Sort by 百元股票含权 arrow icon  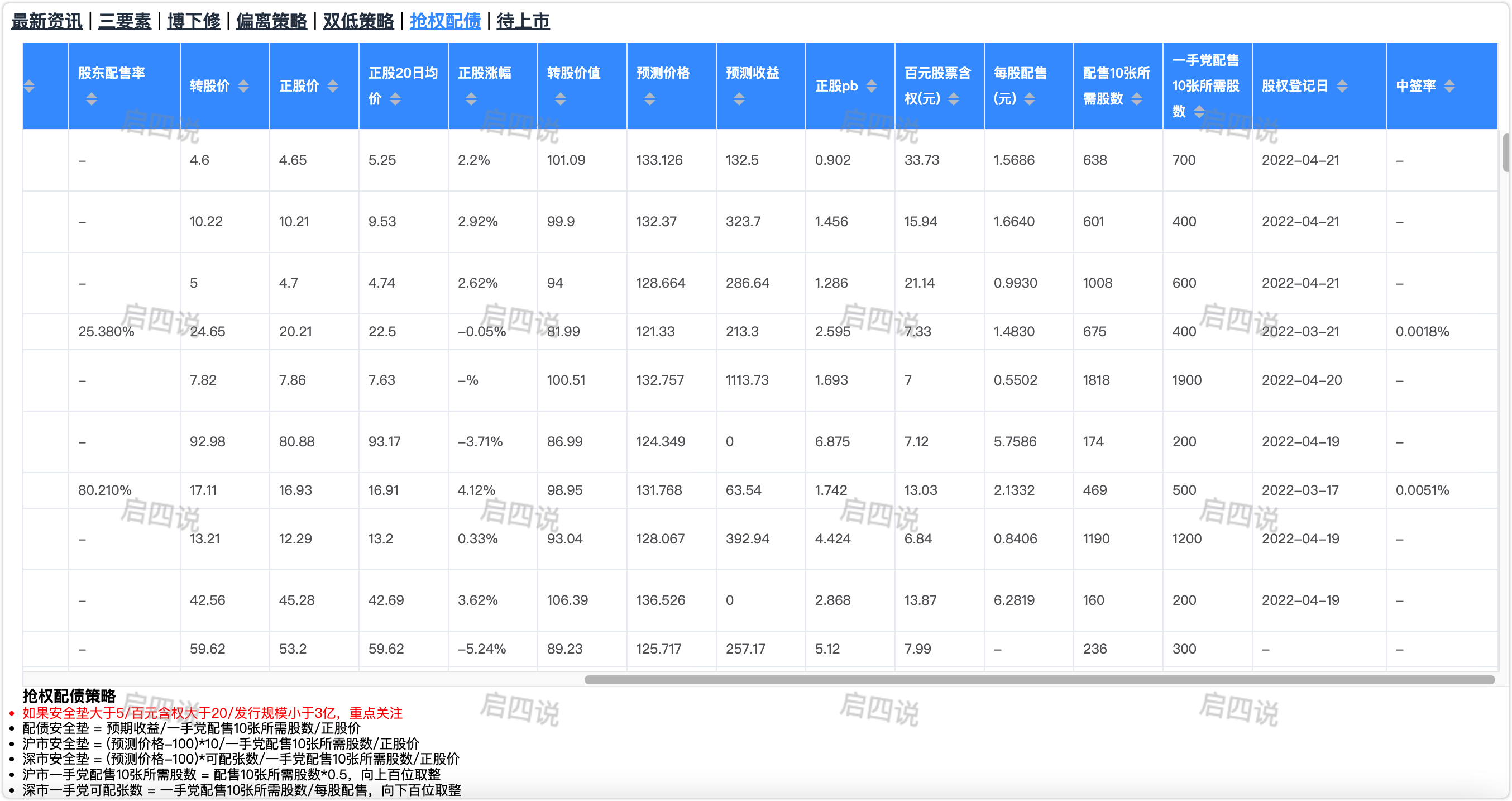click(x=954, y=99)
